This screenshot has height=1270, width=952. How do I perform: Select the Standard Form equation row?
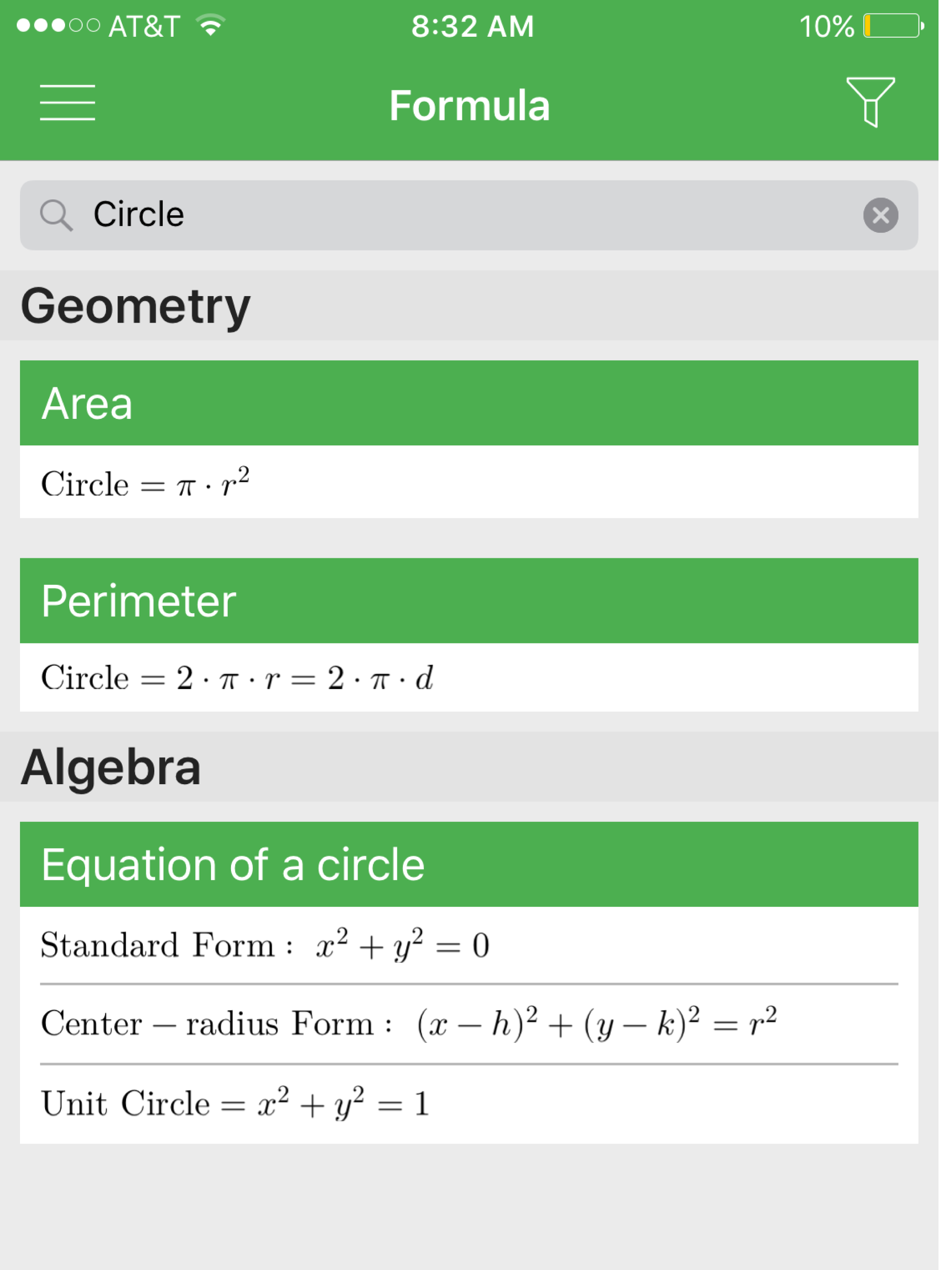(469, 946)
